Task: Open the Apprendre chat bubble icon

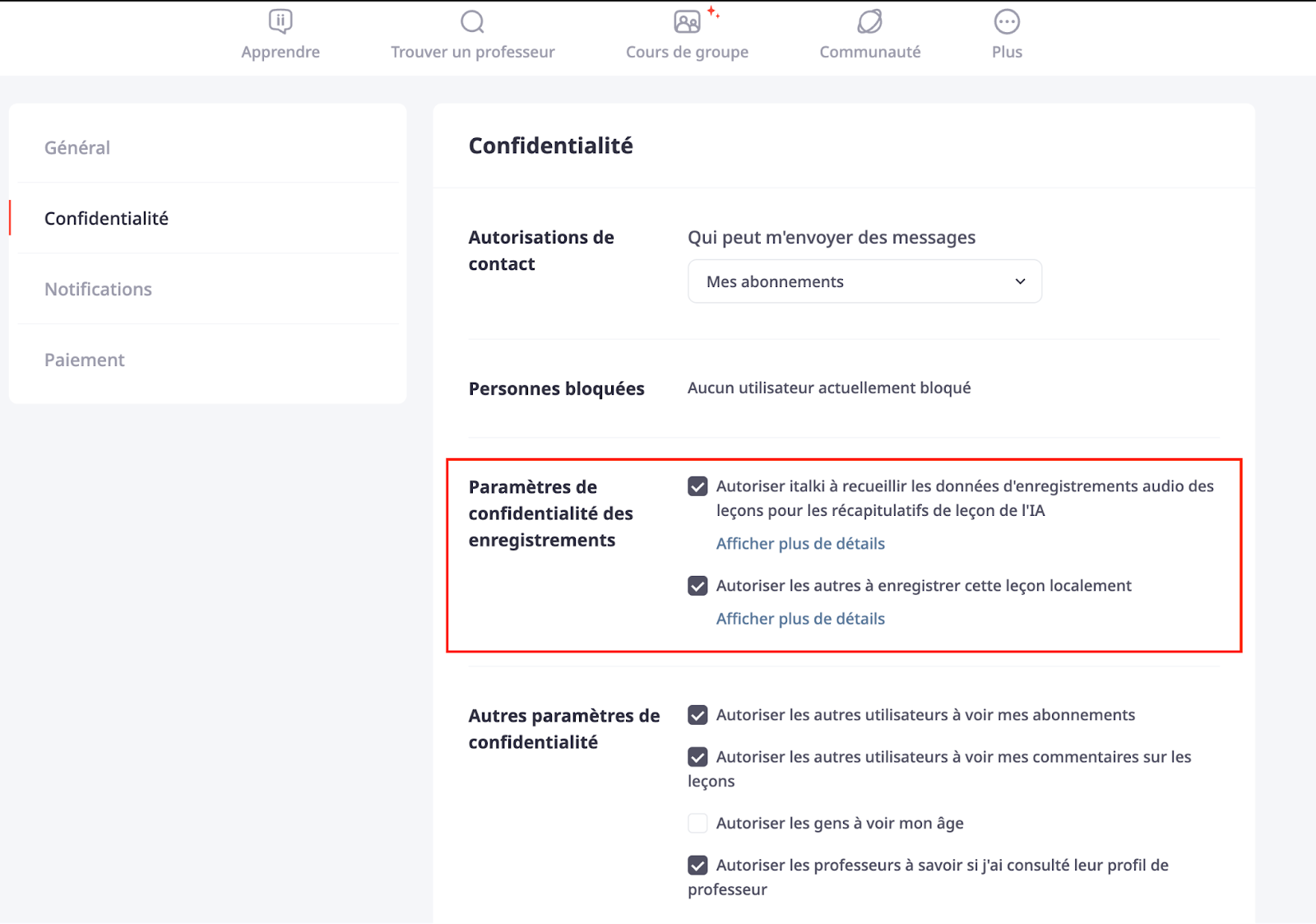Action: [280, 21]
